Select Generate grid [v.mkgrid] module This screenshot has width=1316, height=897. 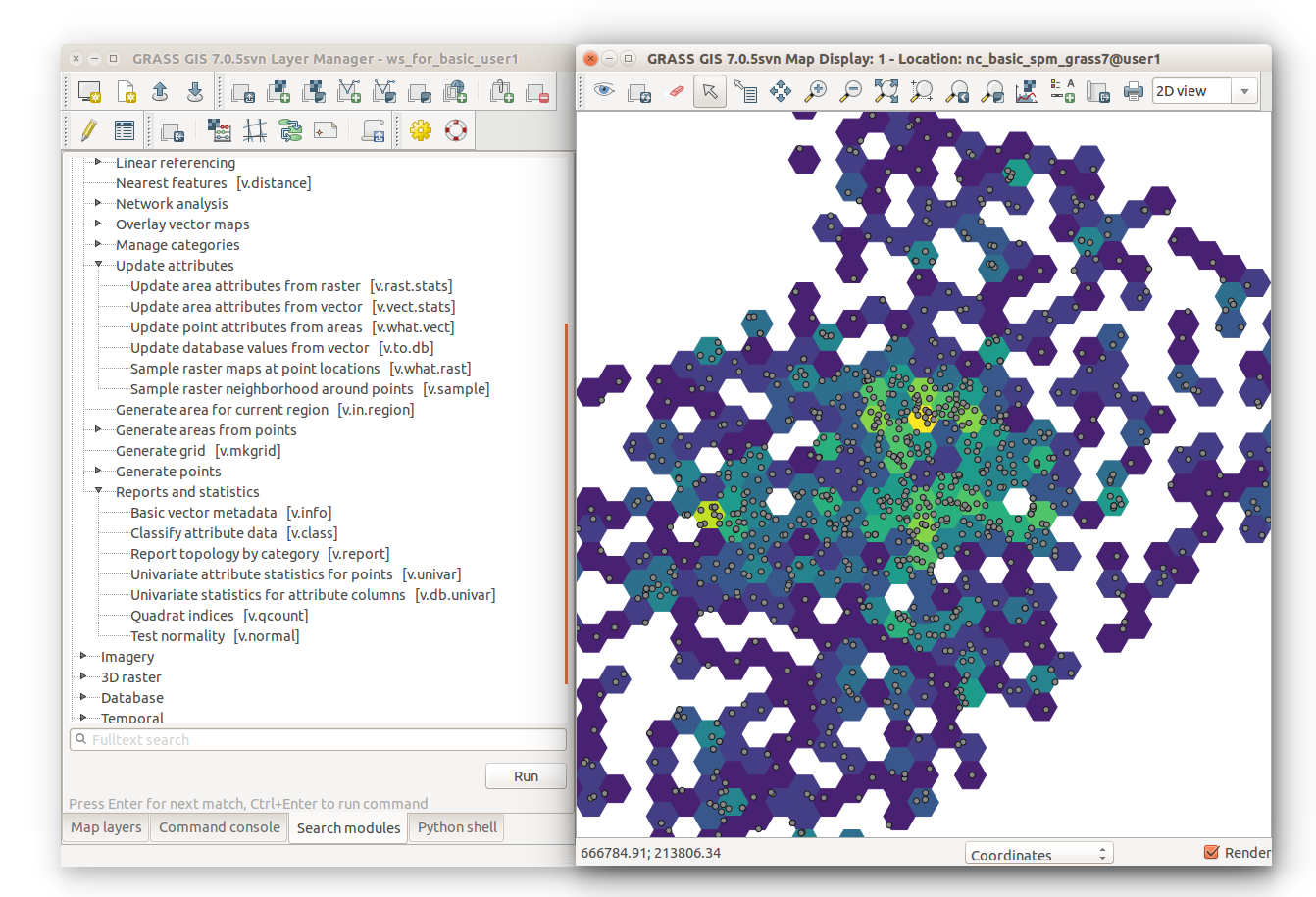click(198, 451)
